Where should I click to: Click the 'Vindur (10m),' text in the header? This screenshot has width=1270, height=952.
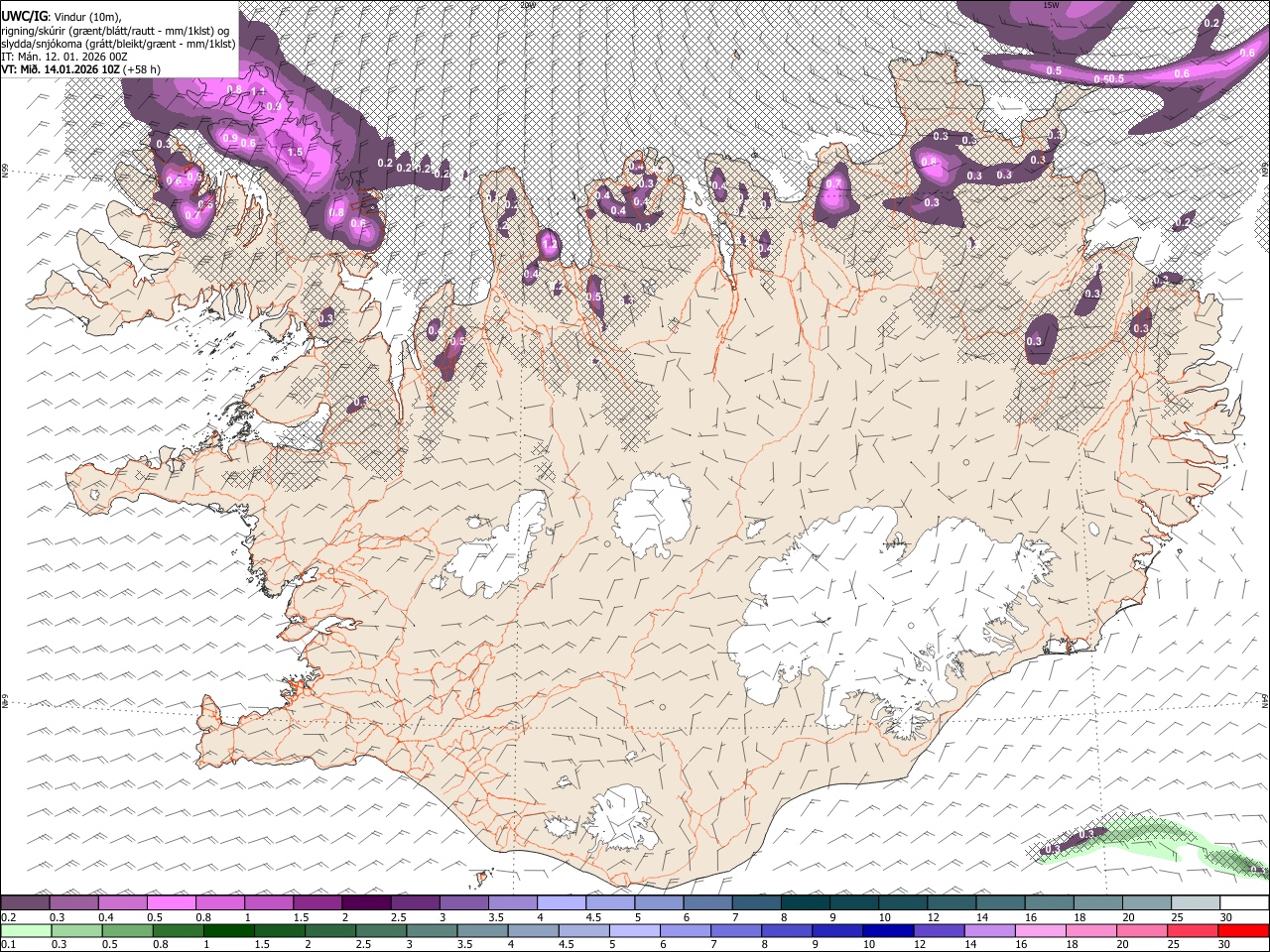coord(88,18)
